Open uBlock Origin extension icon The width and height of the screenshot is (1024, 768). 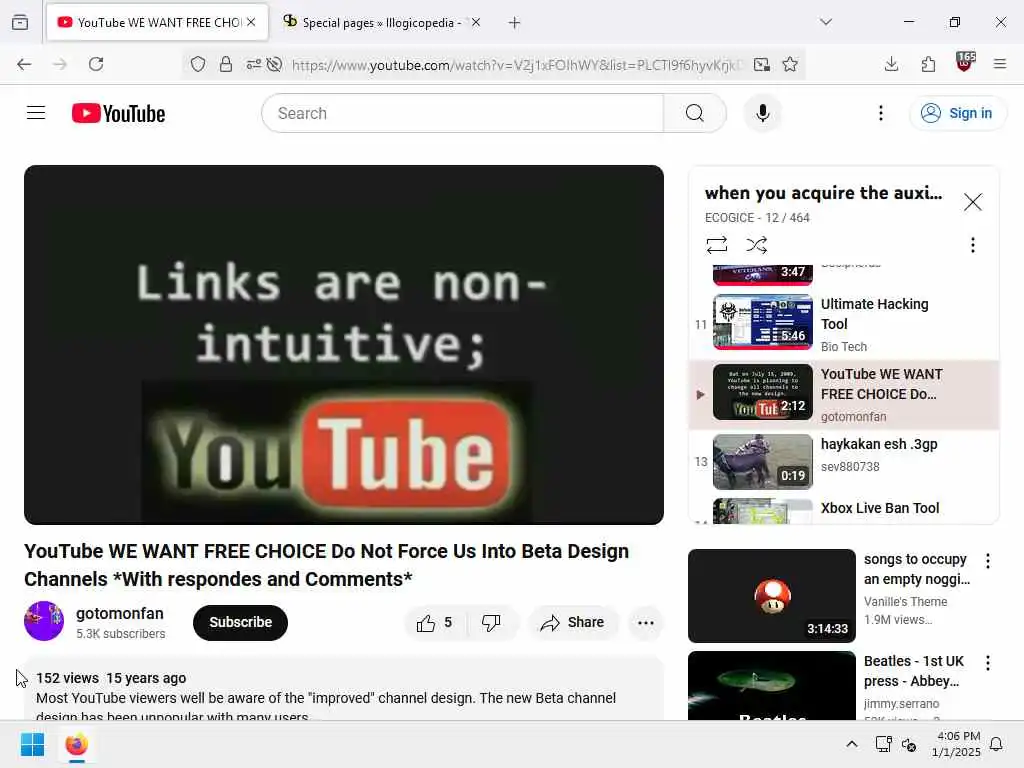coord(965,62)
